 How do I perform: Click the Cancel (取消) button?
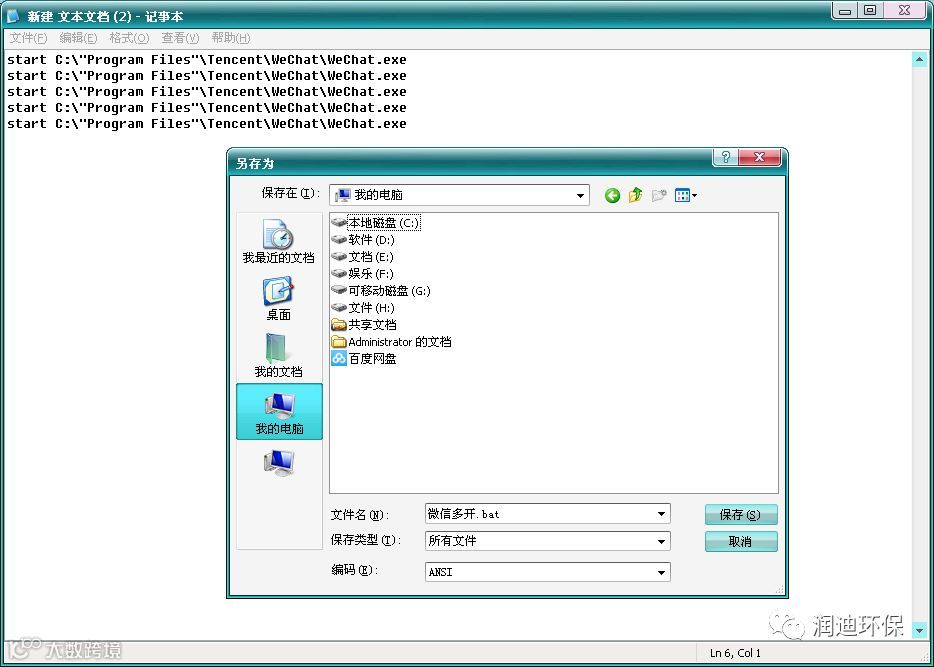[741, 541]
